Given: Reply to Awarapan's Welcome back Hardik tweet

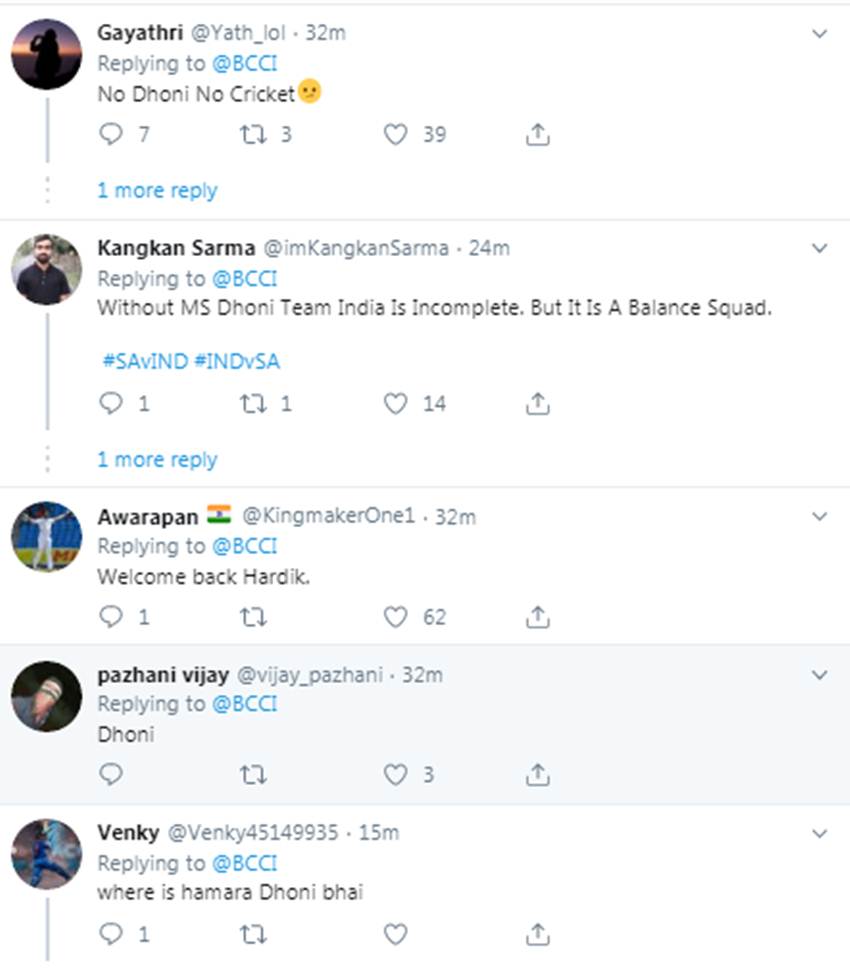Looking at the screenshot, I should coord(111,617).
